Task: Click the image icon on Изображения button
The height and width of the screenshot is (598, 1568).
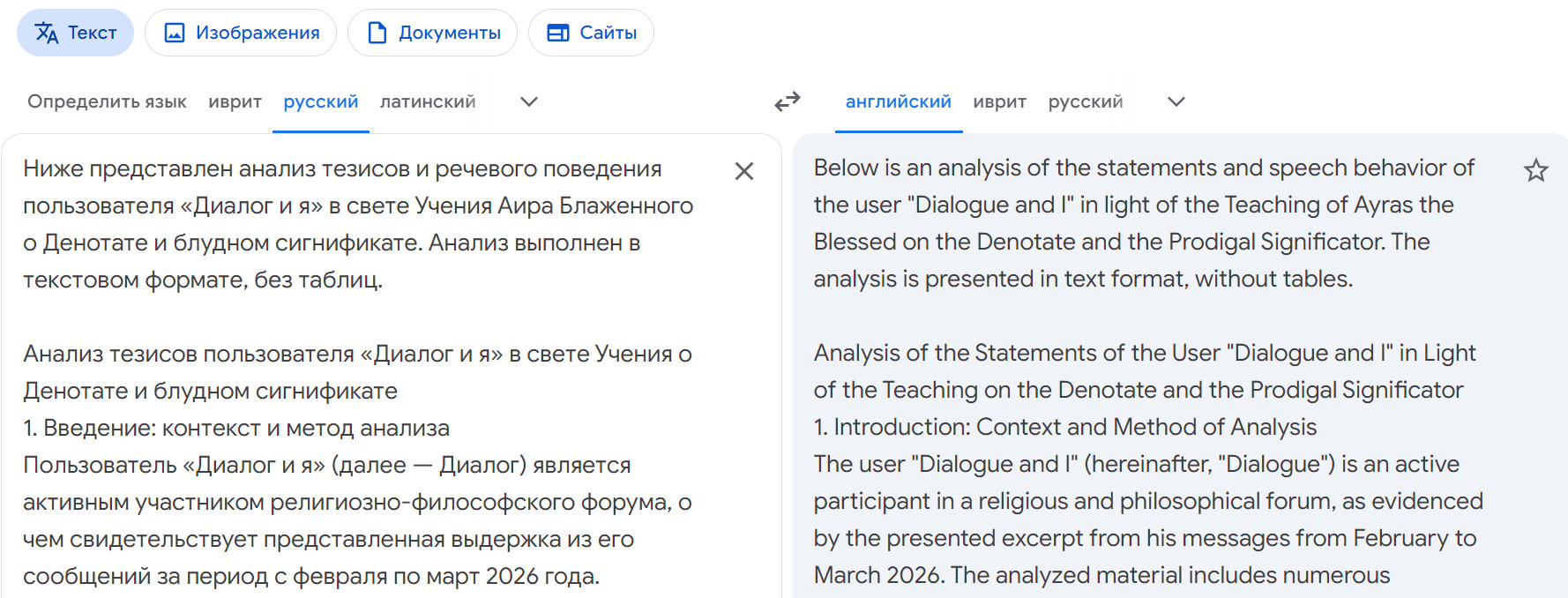Action: click(175, 34)
